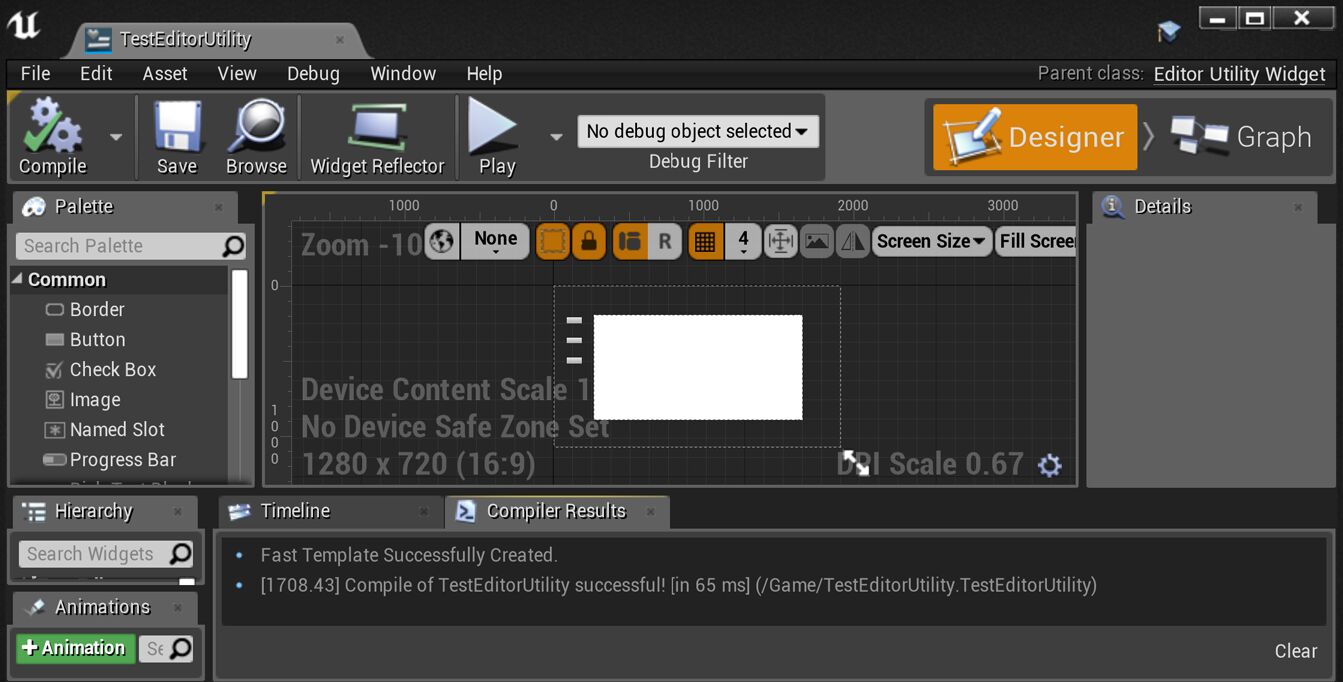Toggle the widget outlines display
This screenshot has width=1343, height=682.
click(554, 240)
